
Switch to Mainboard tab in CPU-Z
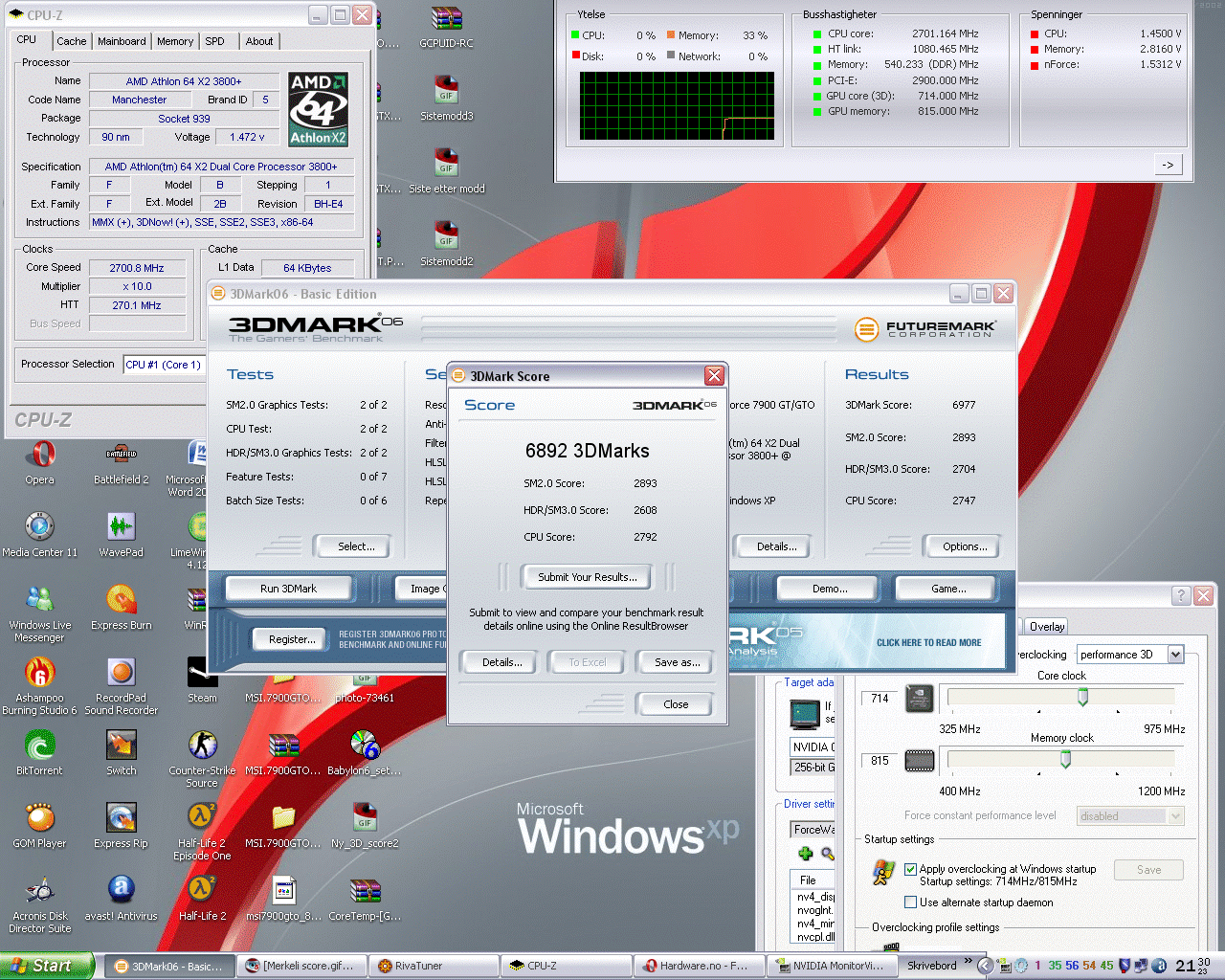[122, 41]
